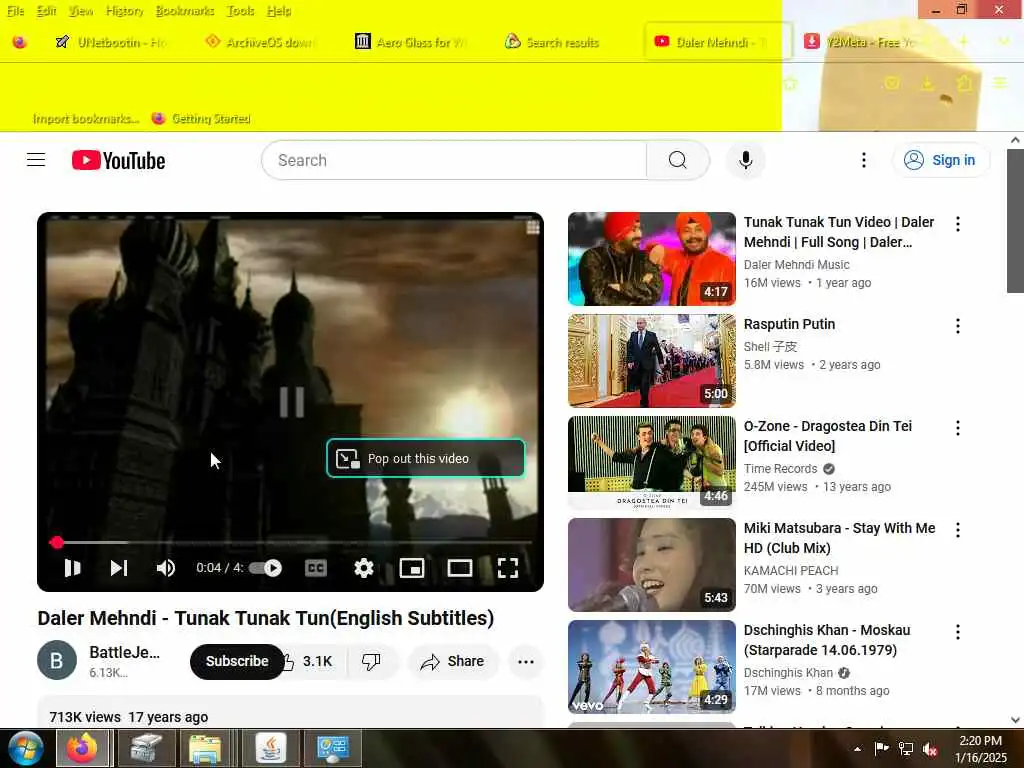Open the Miki Matsubara Stay With Me thumbnail
The image size is (1024, 768).
pyautogui.click(x=652, y=564)
